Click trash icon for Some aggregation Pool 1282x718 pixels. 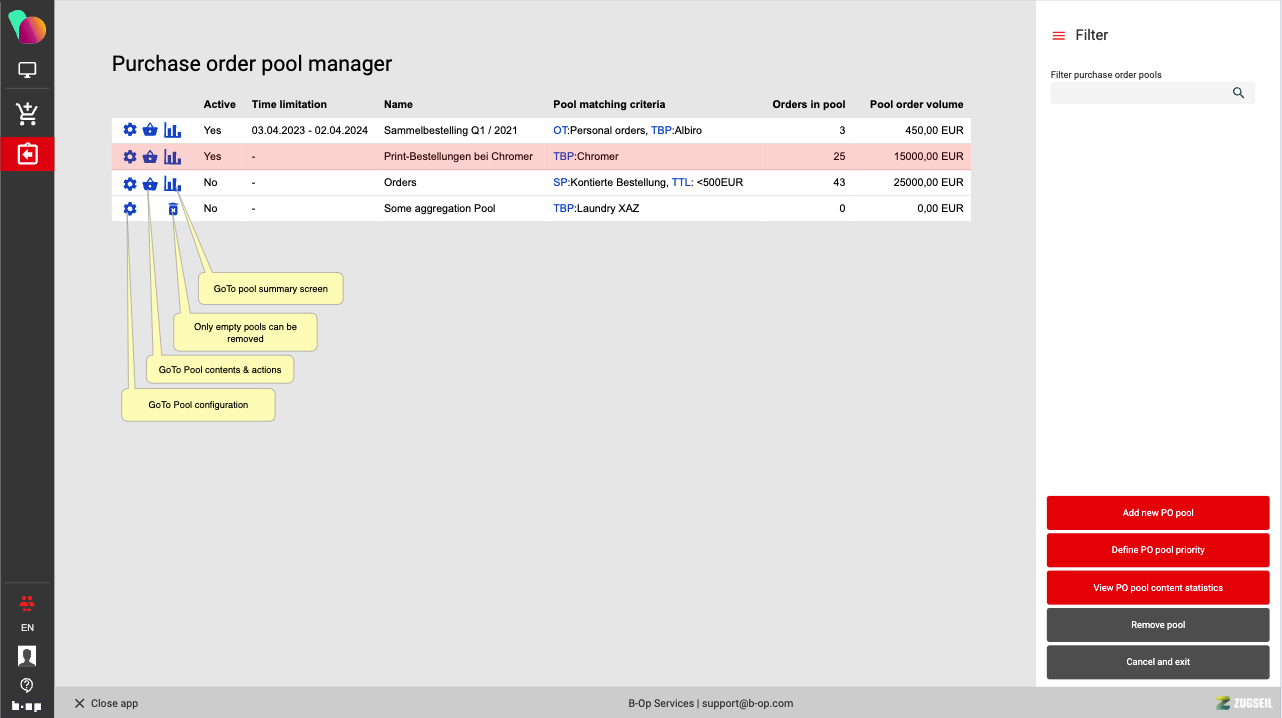[x=173, y=209]
